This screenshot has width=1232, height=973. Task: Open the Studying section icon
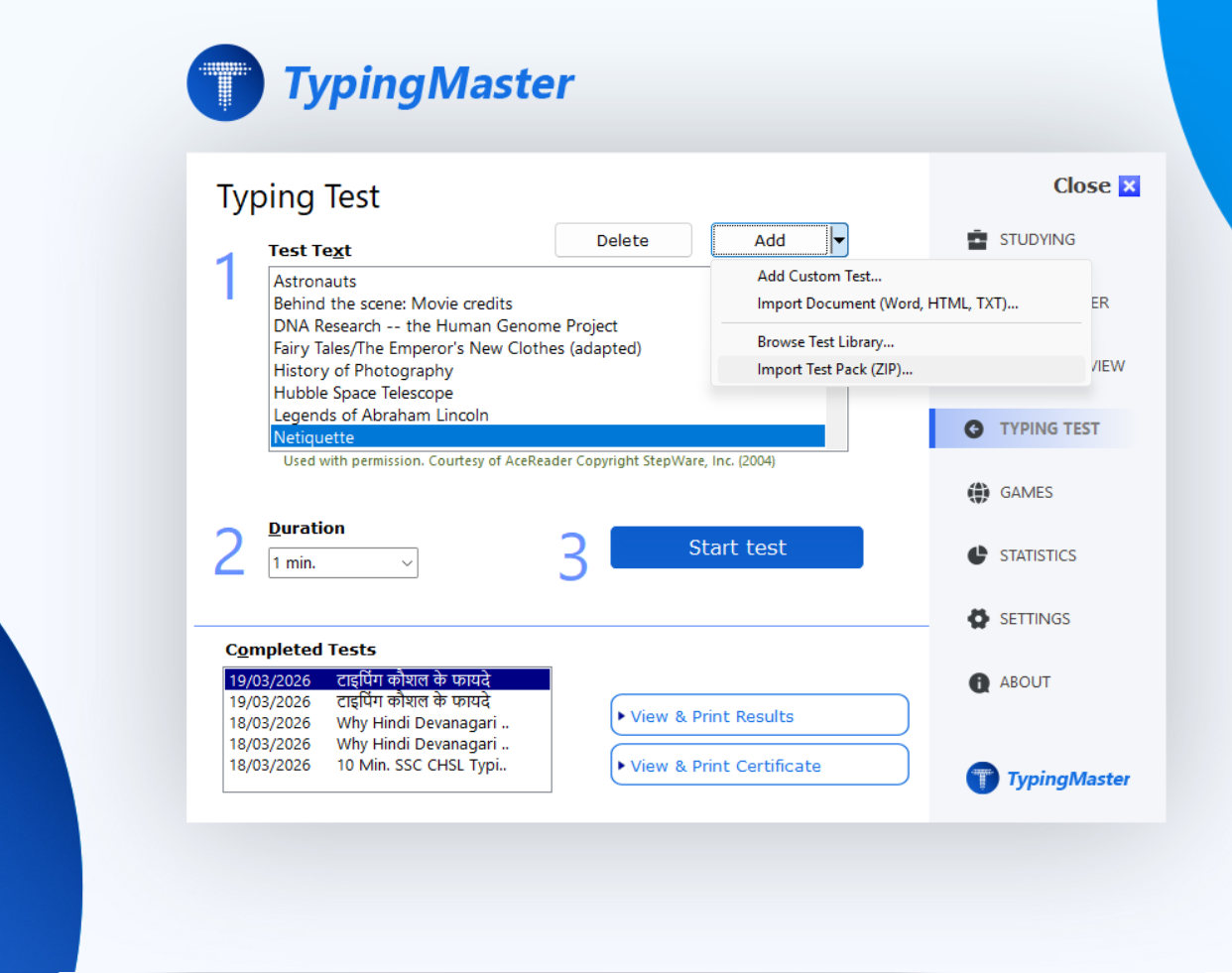pos(977,239)
